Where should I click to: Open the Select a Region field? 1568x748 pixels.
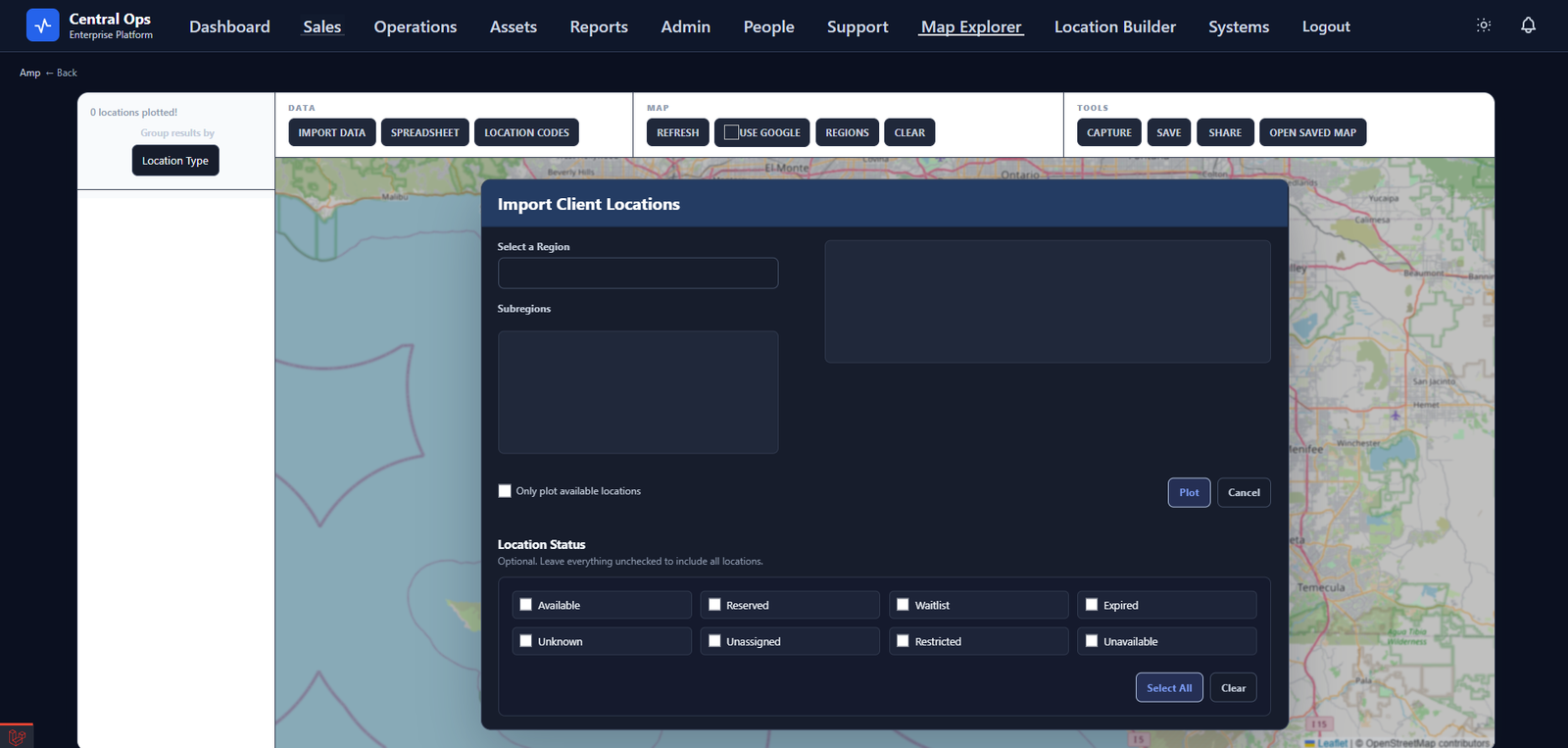638,274
